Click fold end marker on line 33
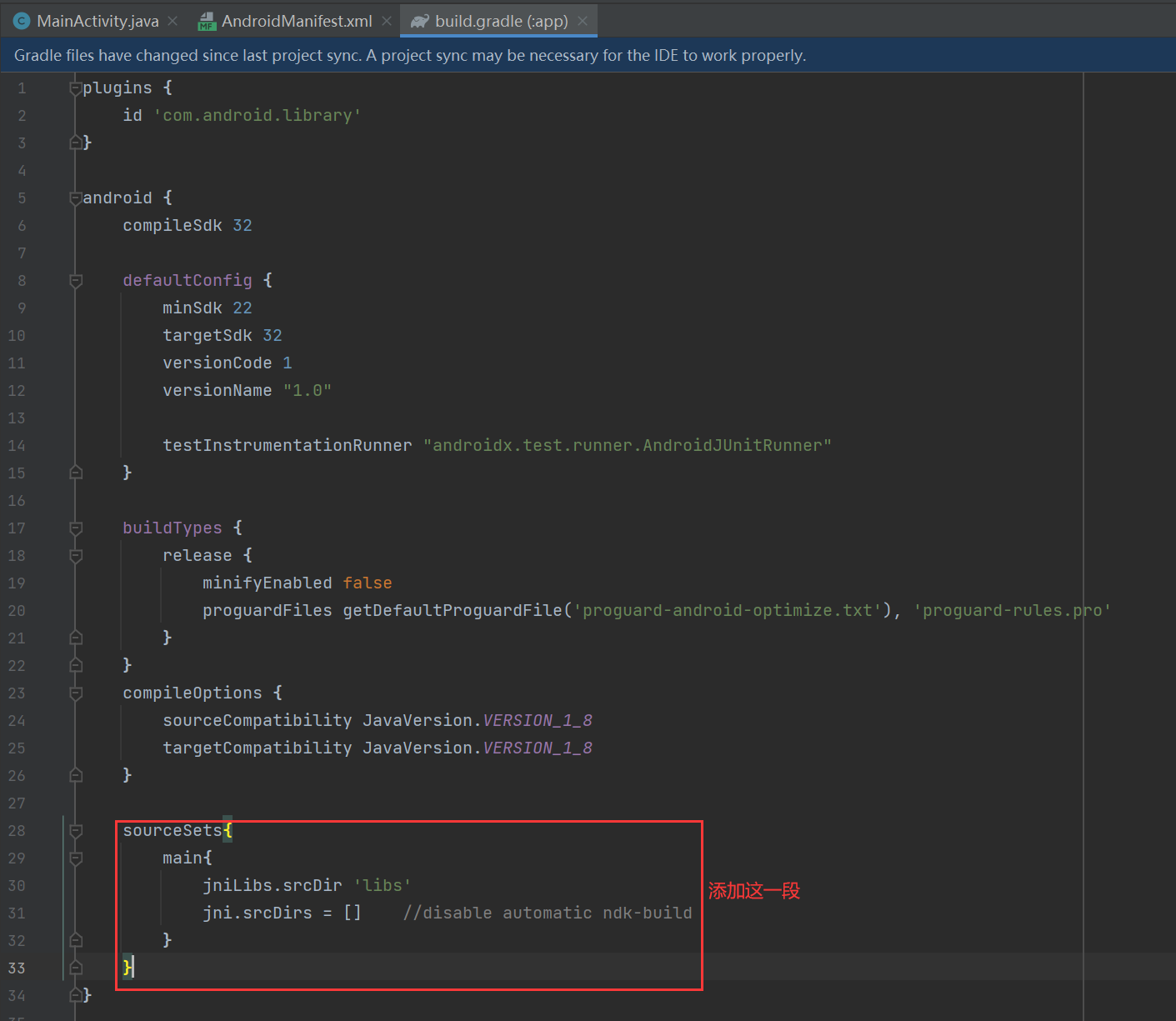The image size is (1176, 1021). [76, 968]
